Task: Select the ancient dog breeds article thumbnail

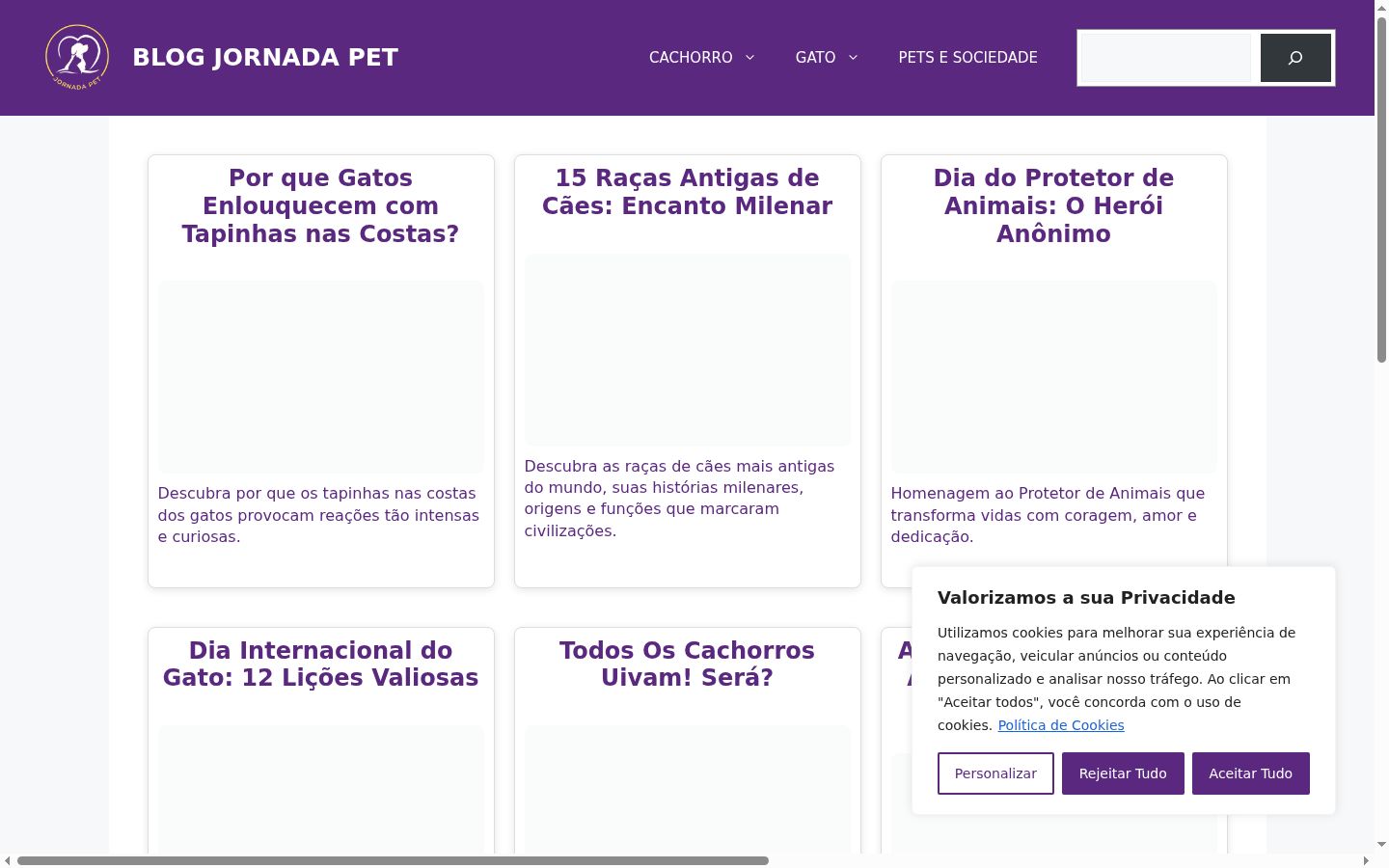Action: [688, 349]
